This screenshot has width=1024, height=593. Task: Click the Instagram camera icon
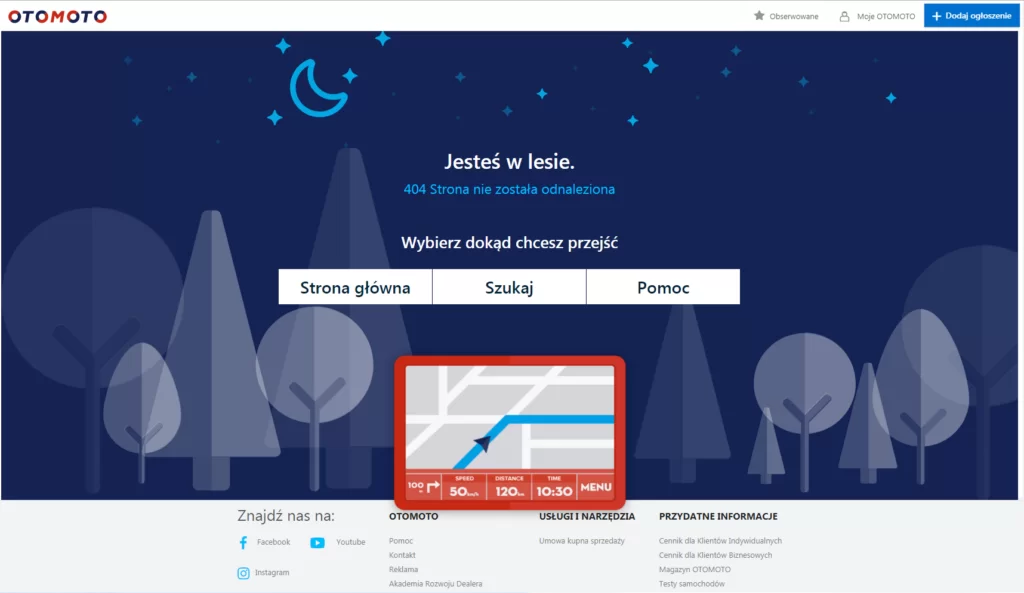point(244,573)
